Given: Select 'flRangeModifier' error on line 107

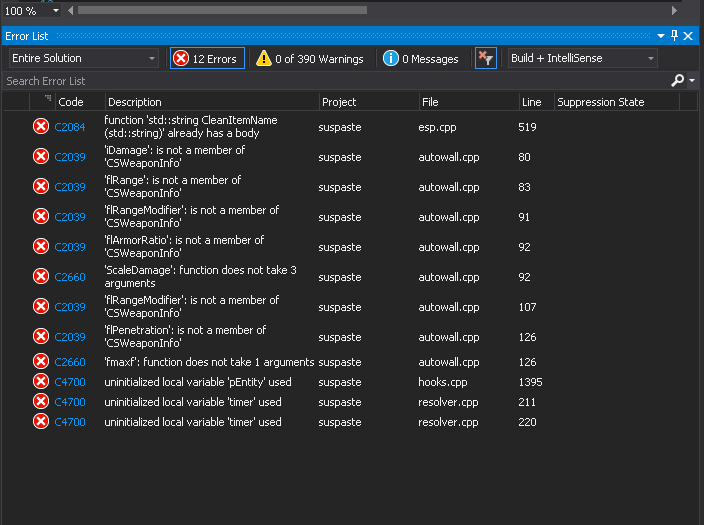Looking at the screenshot, I should [x=192, y=306].
